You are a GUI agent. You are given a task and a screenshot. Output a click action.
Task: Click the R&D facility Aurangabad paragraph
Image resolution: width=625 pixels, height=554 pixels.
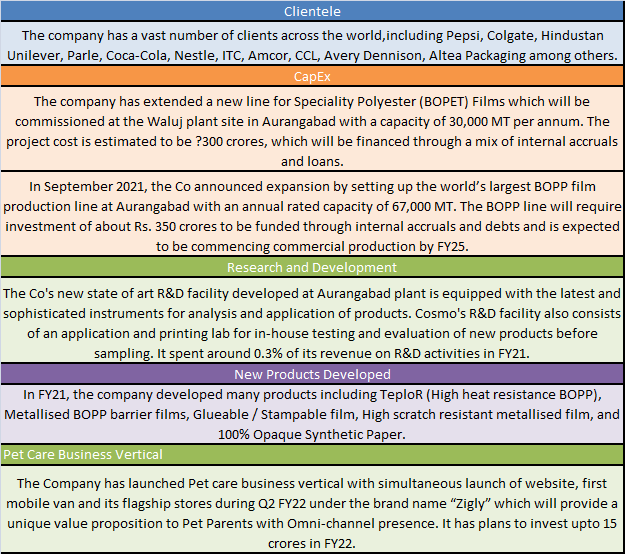[x=312, y=322]
